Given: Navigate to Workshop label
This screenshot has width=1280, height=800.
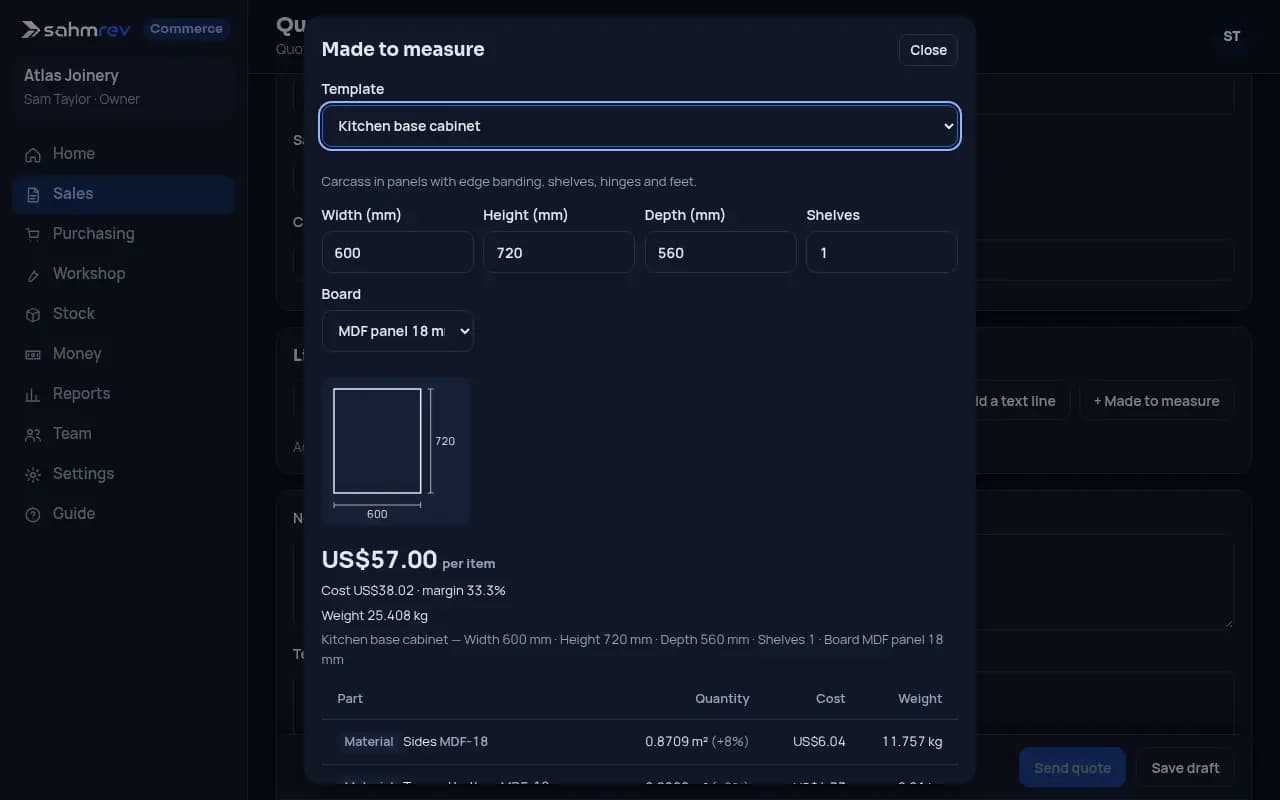Looking at the screenshot, I should [89, 274].
